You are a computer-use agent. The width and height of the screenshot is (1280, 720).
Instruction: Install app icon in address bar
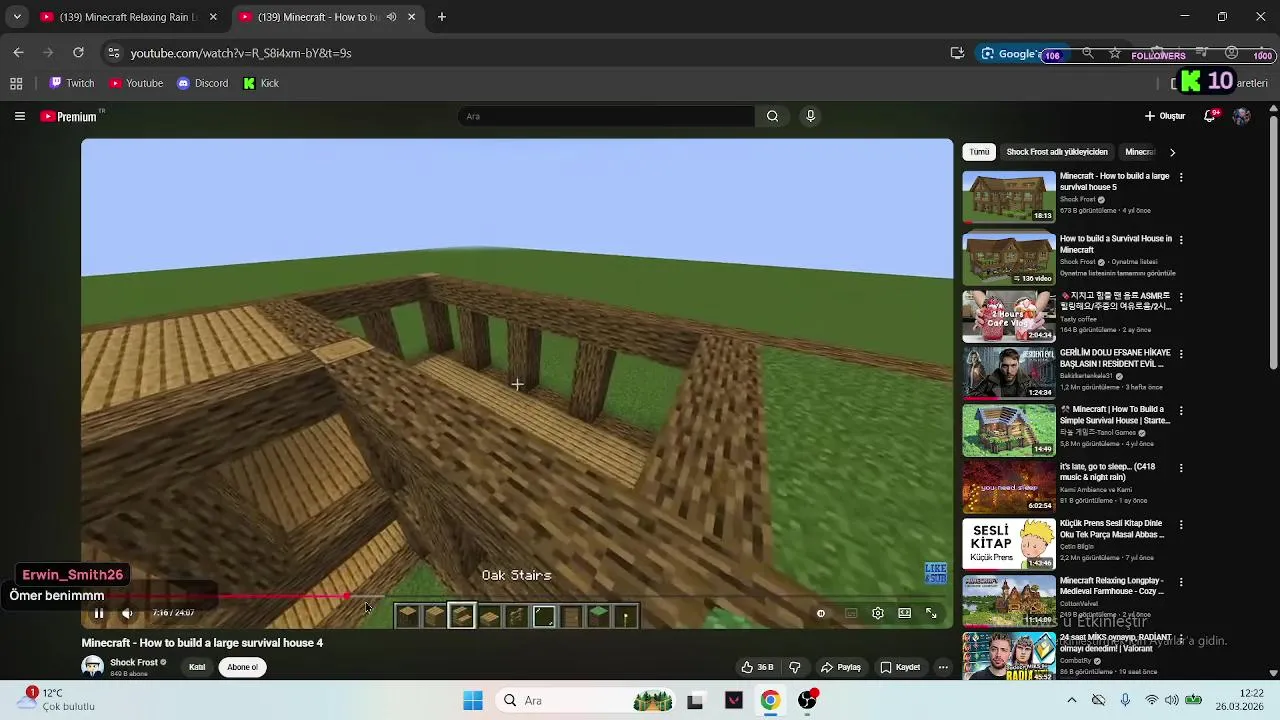pyautogui.click(x=957, y=53)
